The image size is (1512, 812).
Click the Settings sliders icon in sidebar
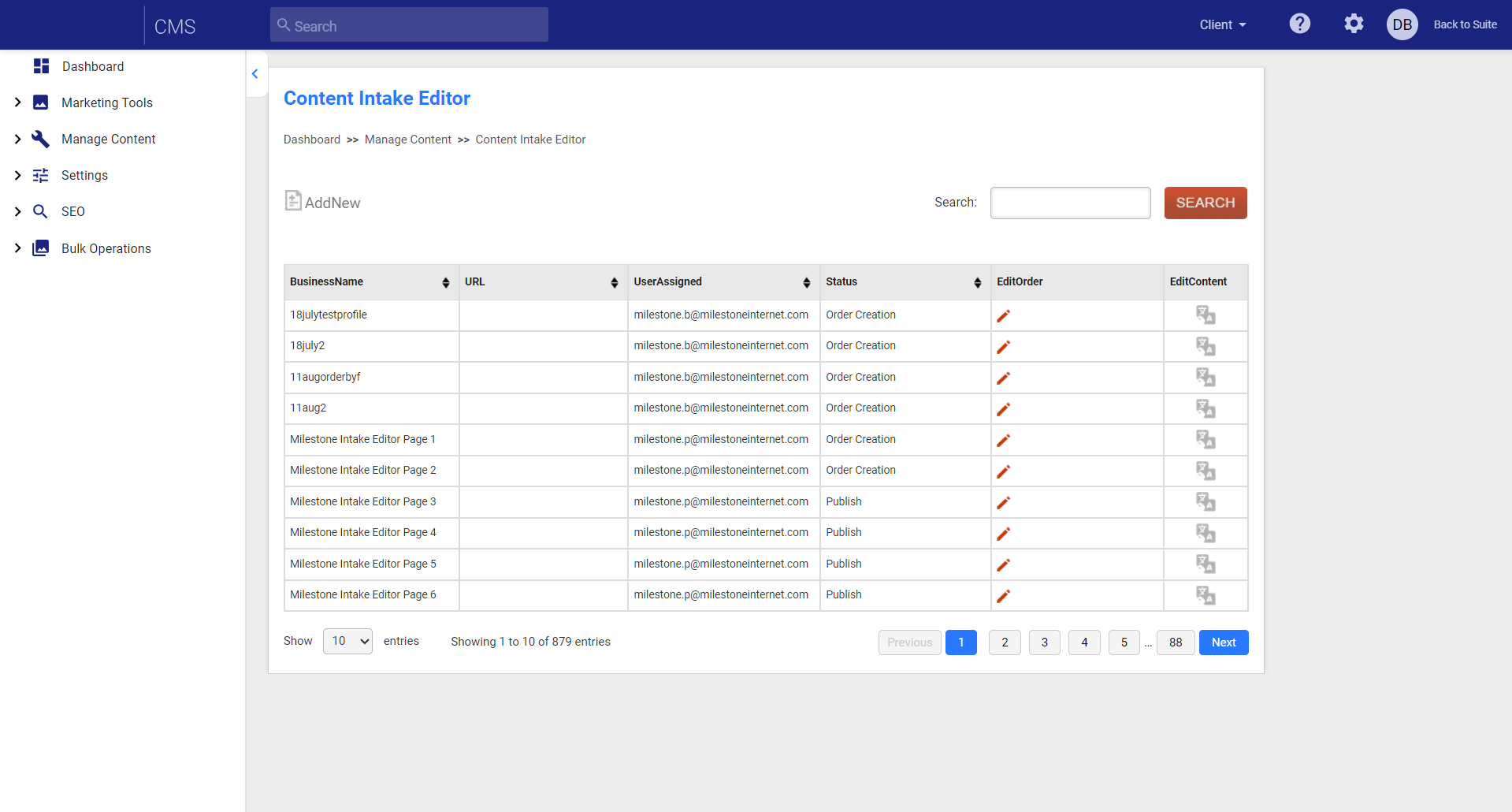(40, 175)
